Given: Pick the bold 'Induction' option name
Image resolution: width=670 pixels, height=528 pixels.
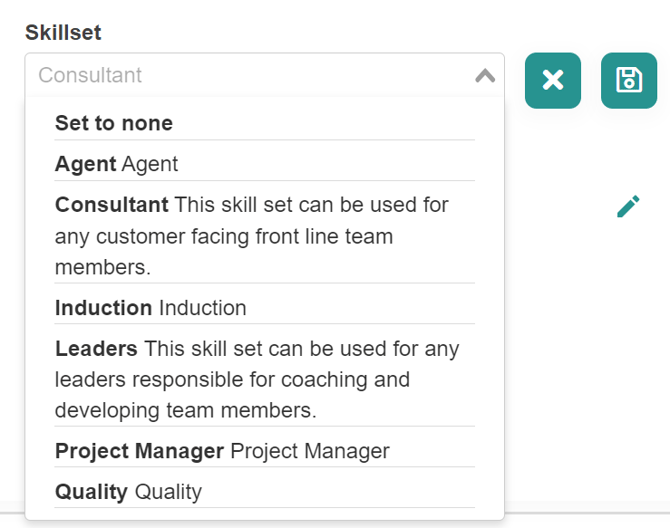Looking at the screenshot, I should [103, 308].
